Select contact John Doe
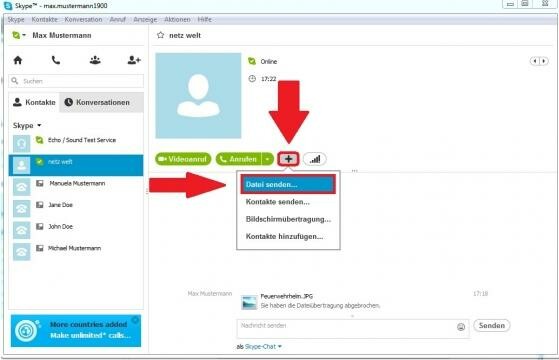The height and width of the screenshot is (360, 559). 76,230
